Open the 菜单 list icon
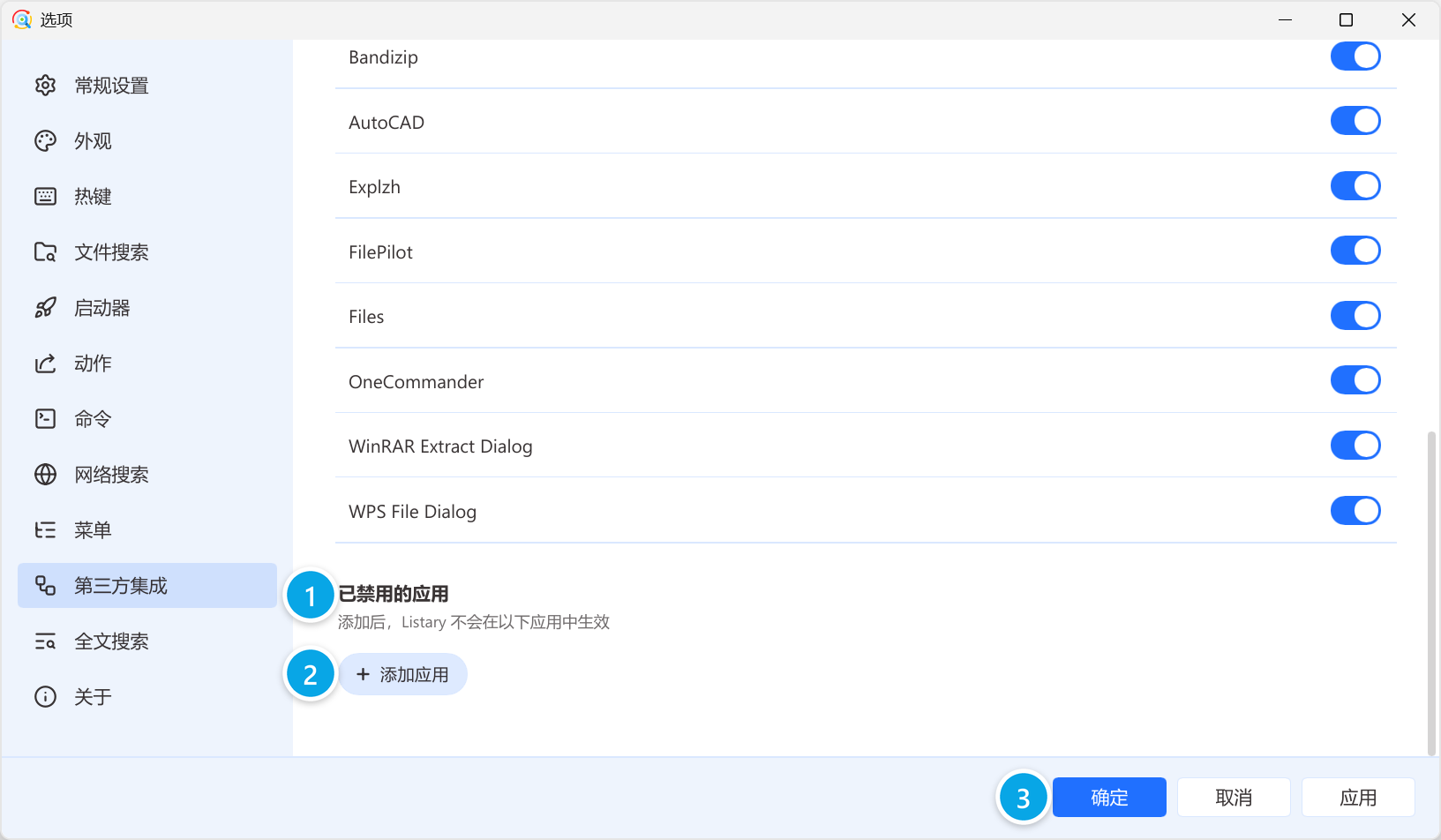The width and height of the screenshot is (1441, 840). 45,530
